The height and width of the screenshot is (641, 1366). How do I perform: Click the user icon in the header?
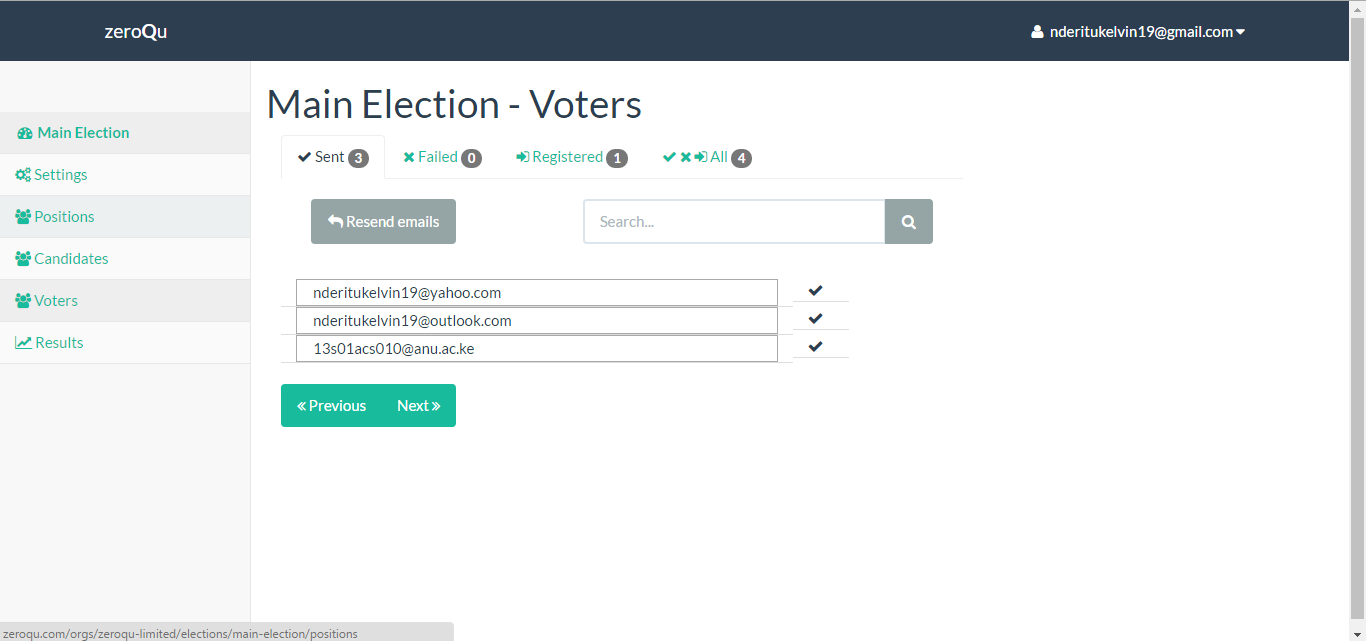(x=1037, y=32)
